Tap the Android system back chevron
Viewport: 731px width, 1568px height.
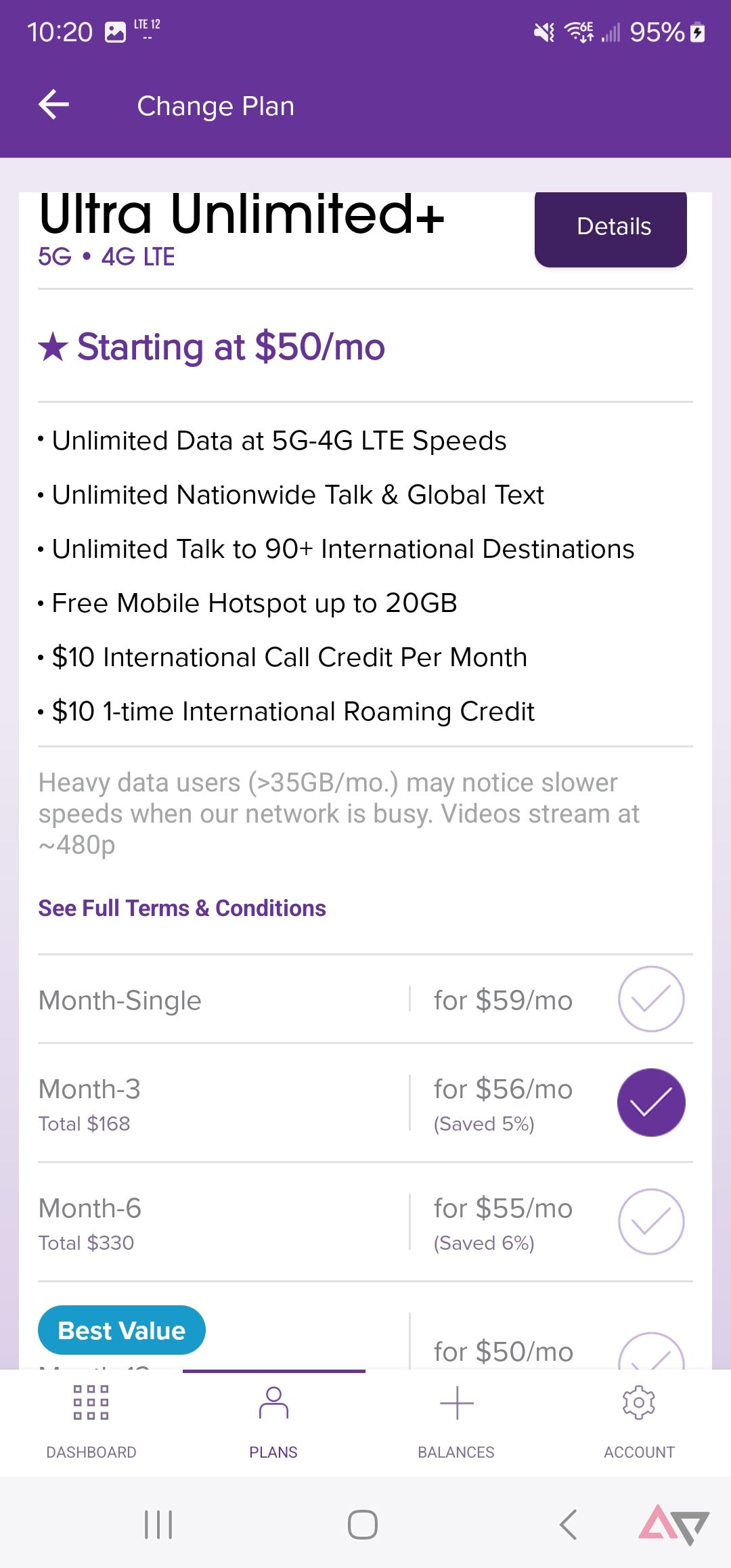pyautogui.click(x=569, y=1525)
